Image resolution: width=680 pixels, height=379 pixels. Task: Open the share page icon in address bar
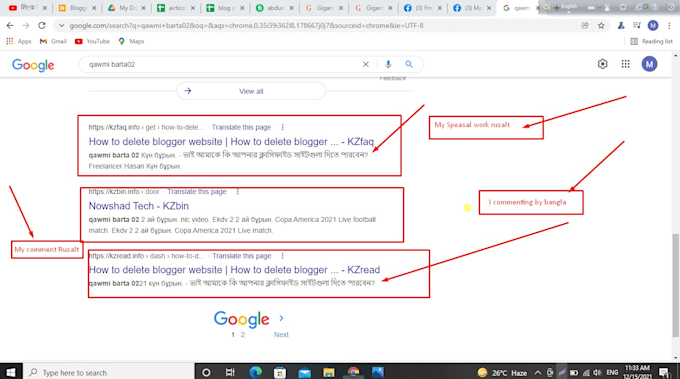click(x=585, y=26)
